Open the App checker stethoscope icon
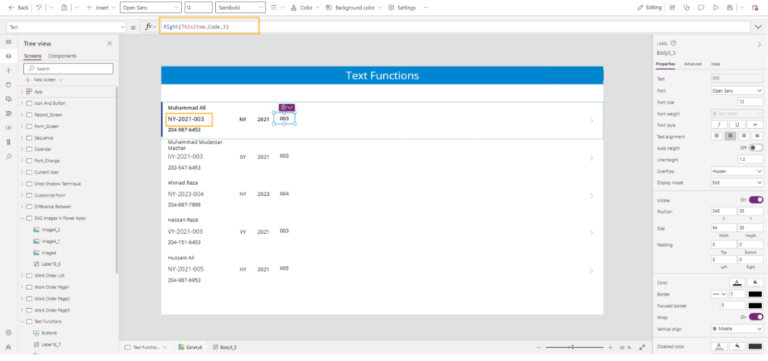 click(687, 8)
